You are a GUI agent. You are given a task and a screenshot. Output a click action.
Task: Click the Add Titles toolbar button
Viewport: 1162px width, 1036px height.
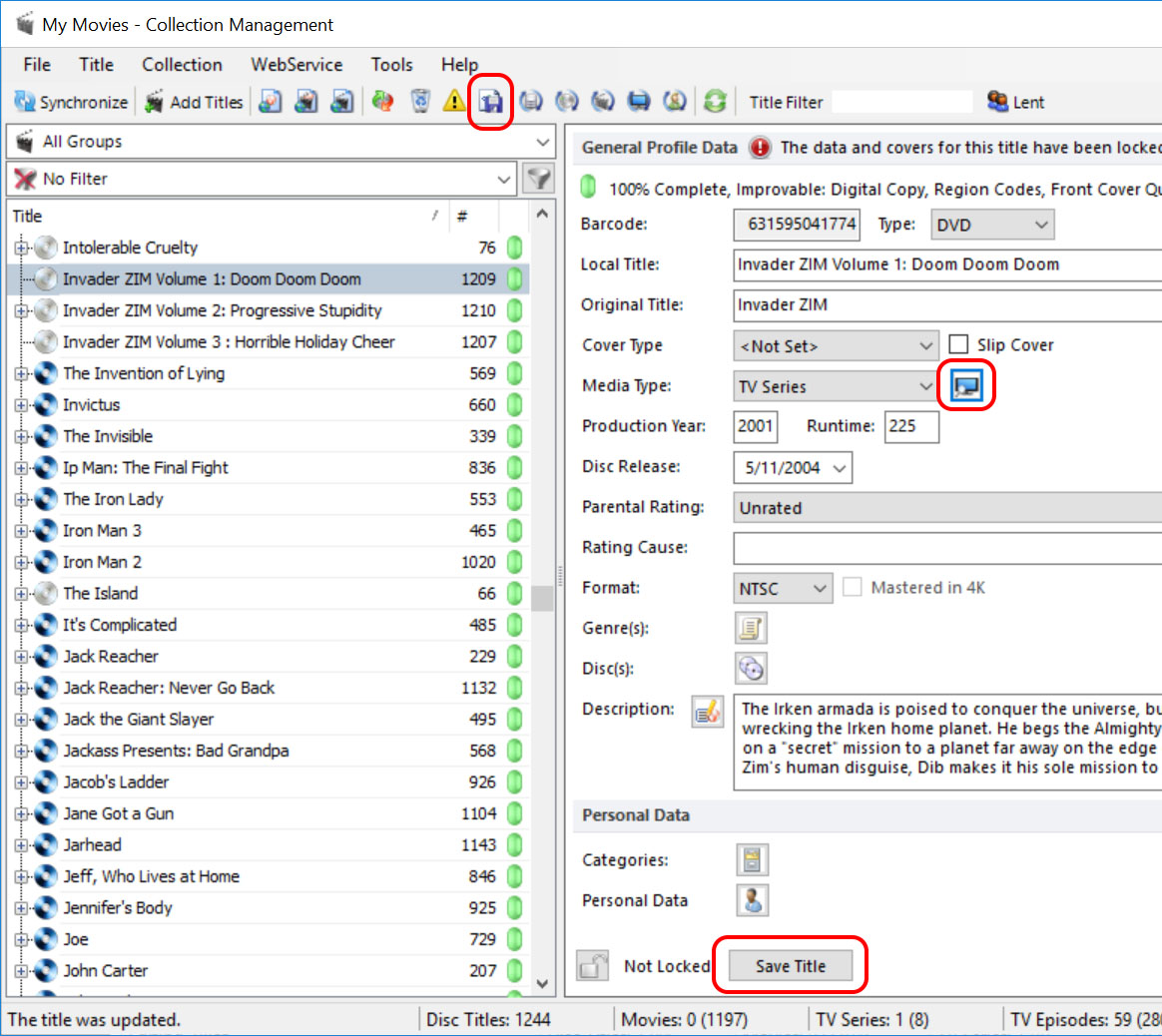point(195,102)
